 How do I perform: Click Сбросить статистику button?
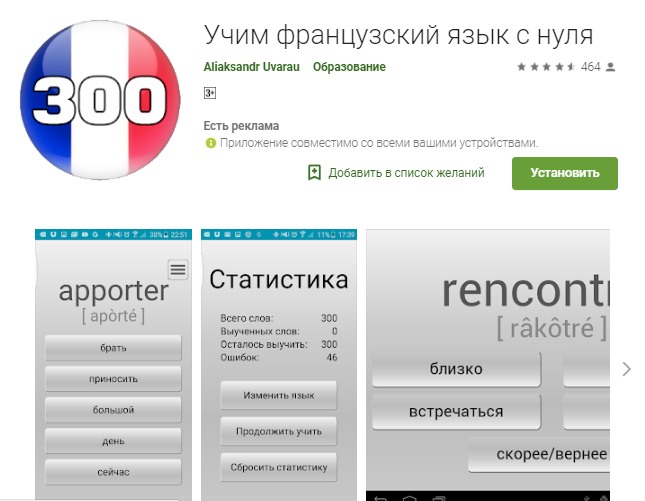[x=279, y=467]
